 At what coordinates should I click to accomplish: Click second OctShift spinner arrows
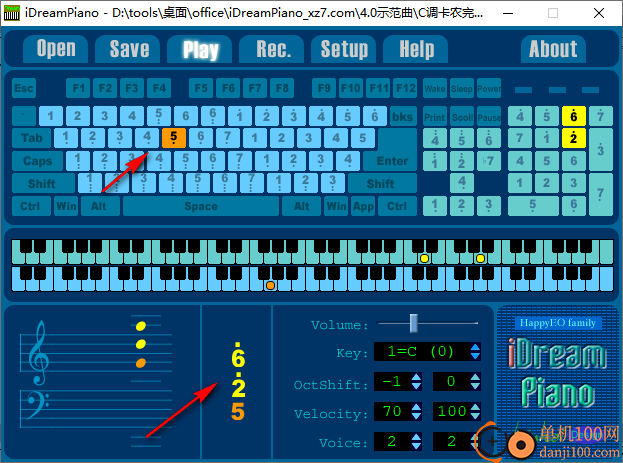pos(475,382)
